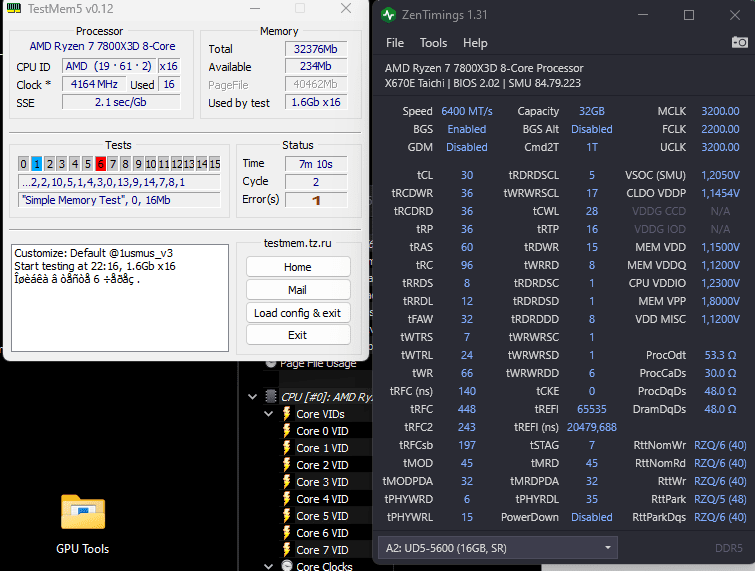Click the lightning icon next to Core 2 VID
Viewport: 755px width, 571px height.
pos(286,465)
